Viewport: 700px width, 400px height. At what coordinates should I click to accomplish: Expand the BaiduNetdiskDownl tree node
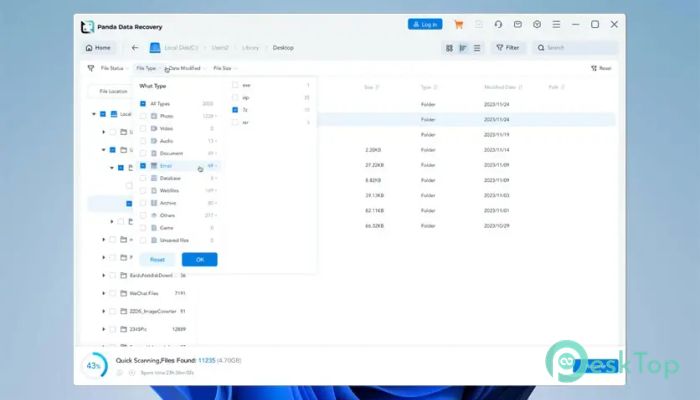point(104,275)
